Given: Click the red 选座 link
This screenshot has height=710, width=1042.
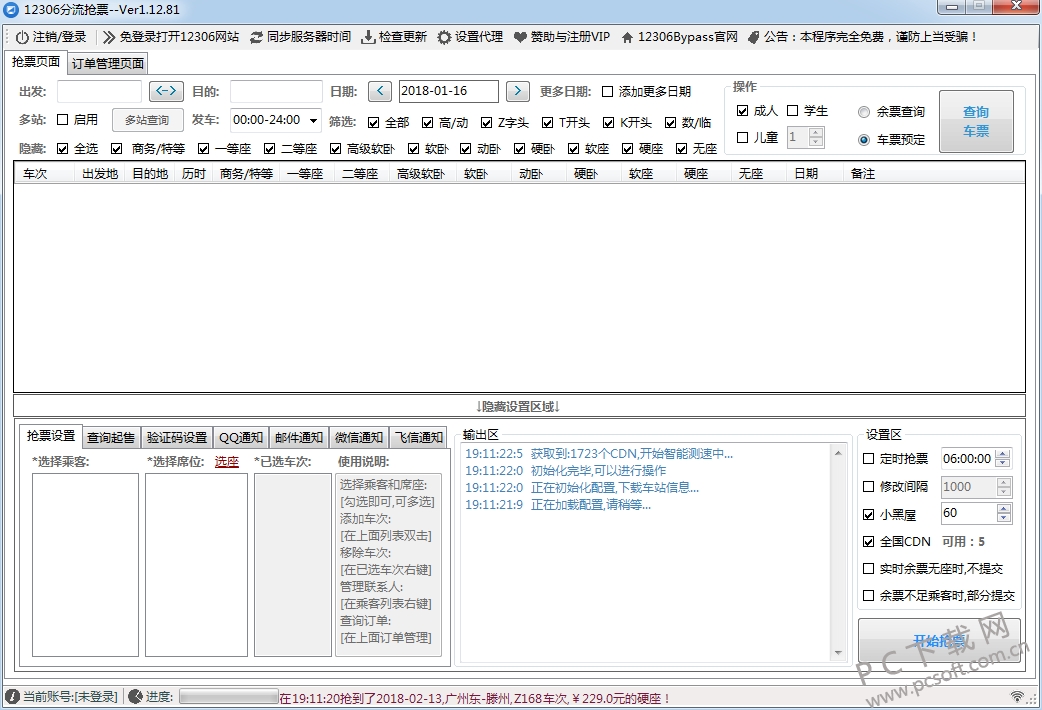Looking at the screenshot, I should point(227,461).
